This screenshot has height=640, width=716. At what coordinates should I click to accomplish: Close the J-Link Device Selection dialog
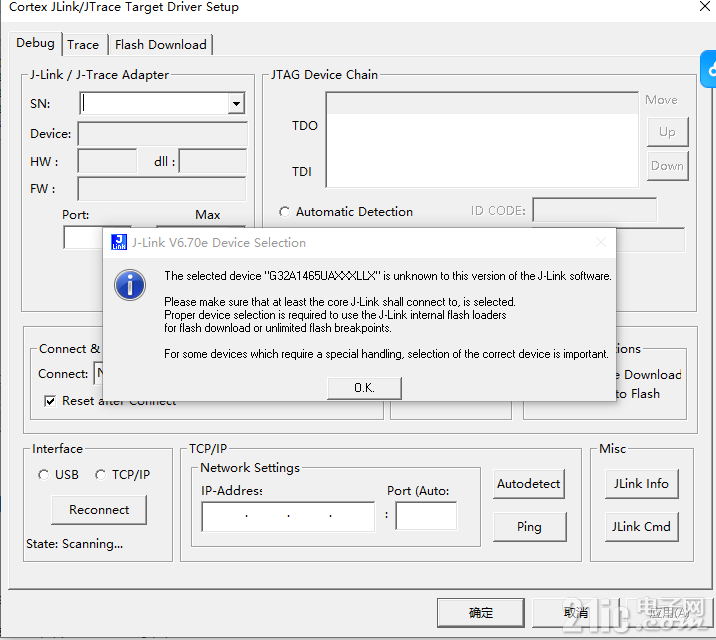click(x=601, y=242)
